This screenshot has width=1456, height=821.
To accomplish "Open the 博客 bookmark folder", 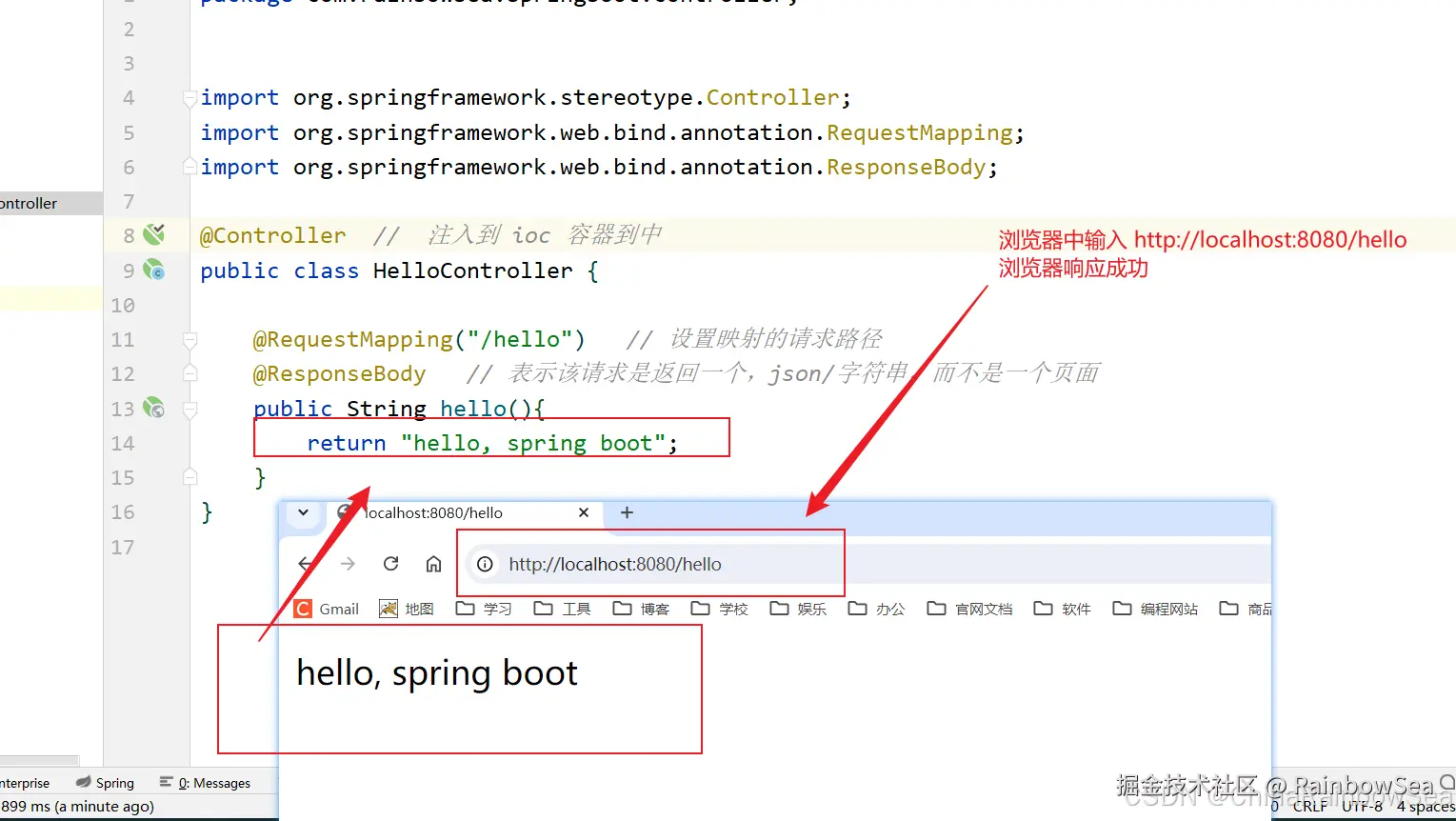I will pyautogui.click(x=642, y=609).
